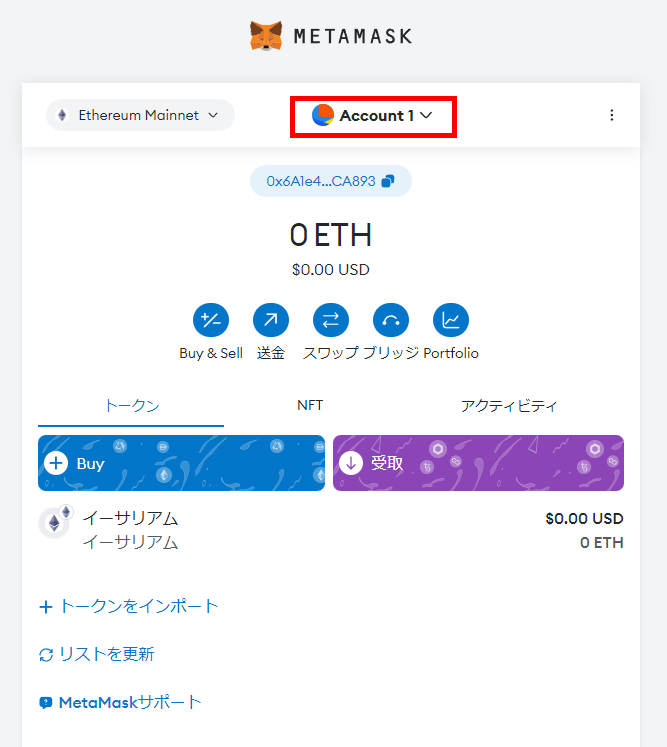The image size is (667, 747).
Task: Select the イーサリアム token row
Action: 330,530
